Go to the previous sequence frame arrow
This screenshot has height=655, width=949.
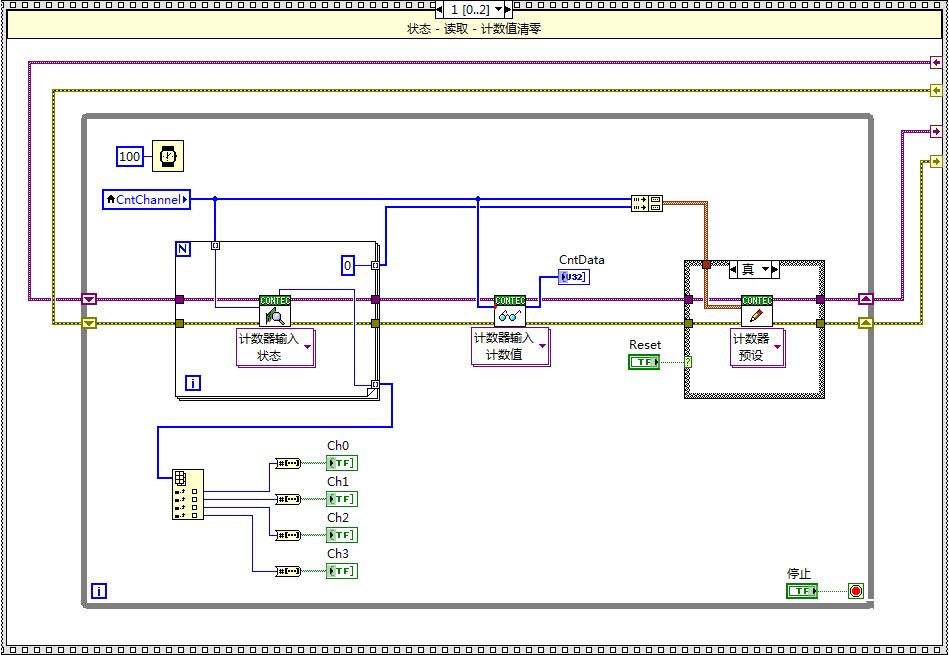point(440,9)
